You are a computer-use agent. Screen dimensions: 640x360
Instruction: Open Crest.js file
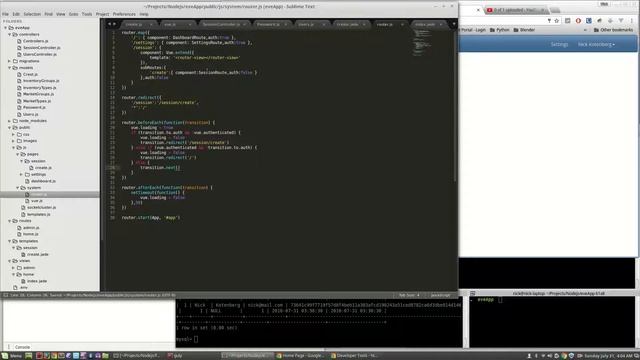point(30,74)
